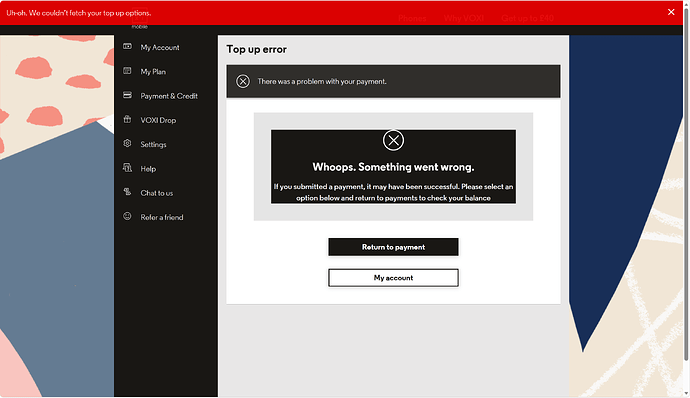
Task: Click the Settings gear icon in sidebar
Action: 127,144
